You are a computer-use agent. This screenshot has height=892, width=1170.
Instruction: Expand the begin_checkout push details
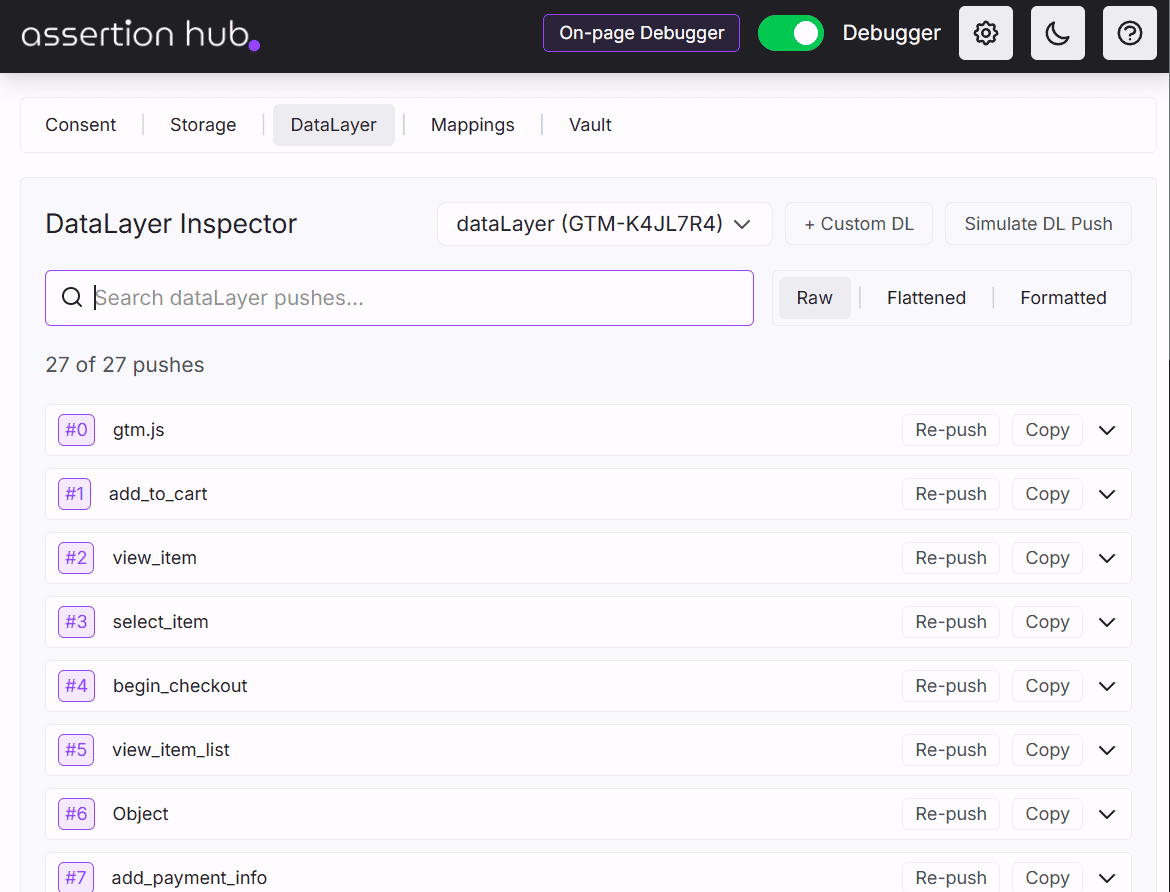(1106, 686)
